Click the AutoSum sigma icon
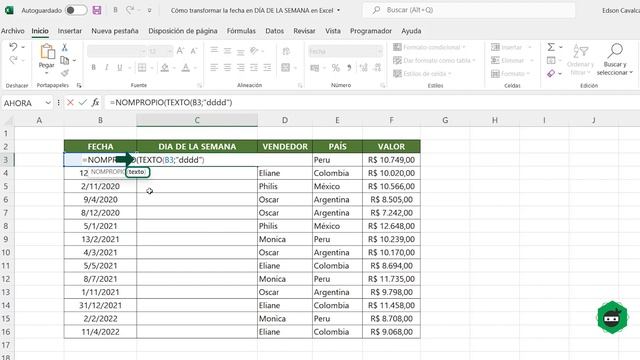640x360 pixels. [x=551, y=47]
